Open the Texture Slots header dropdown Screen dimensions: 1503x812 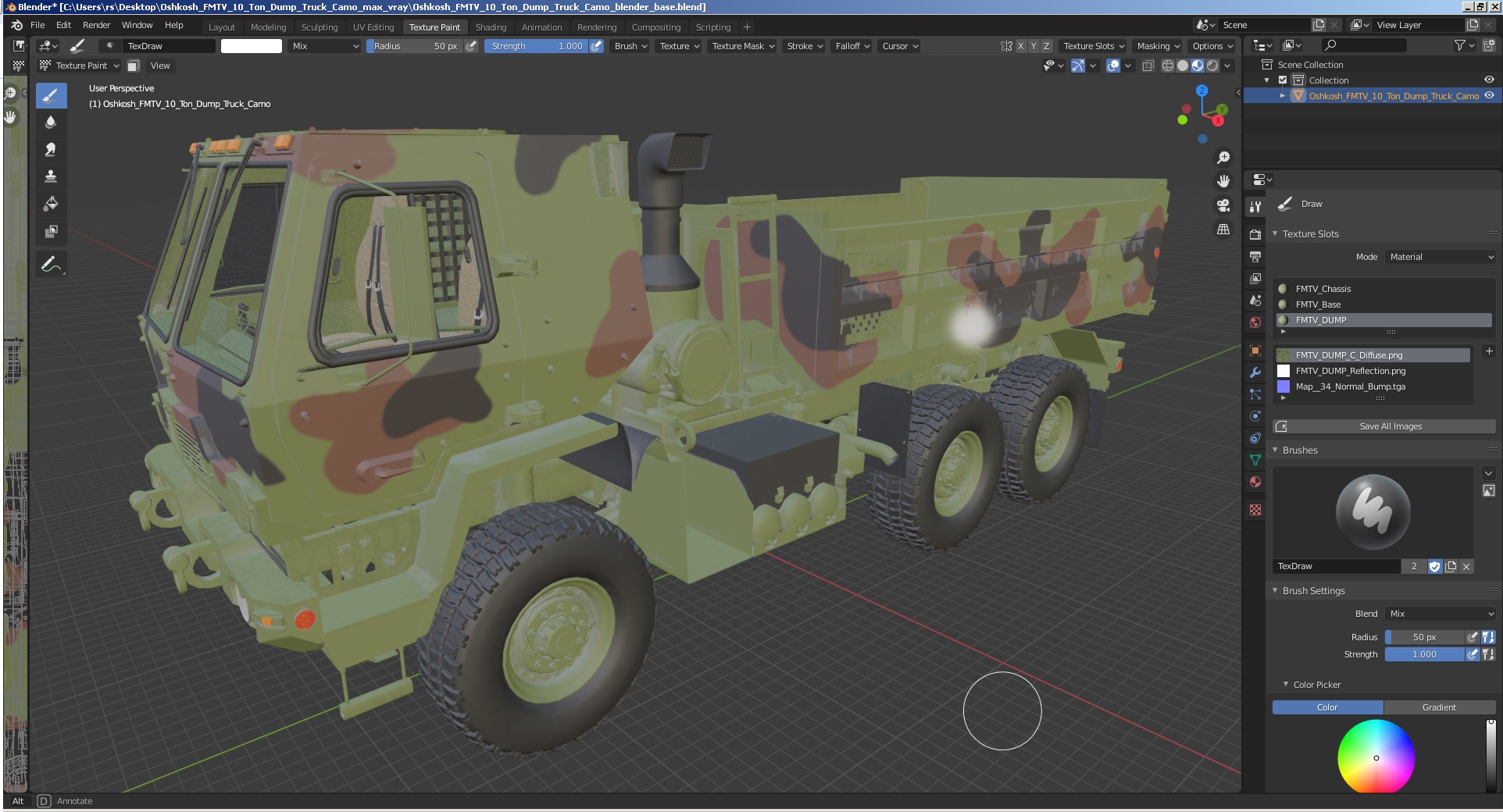[1094, 46]
